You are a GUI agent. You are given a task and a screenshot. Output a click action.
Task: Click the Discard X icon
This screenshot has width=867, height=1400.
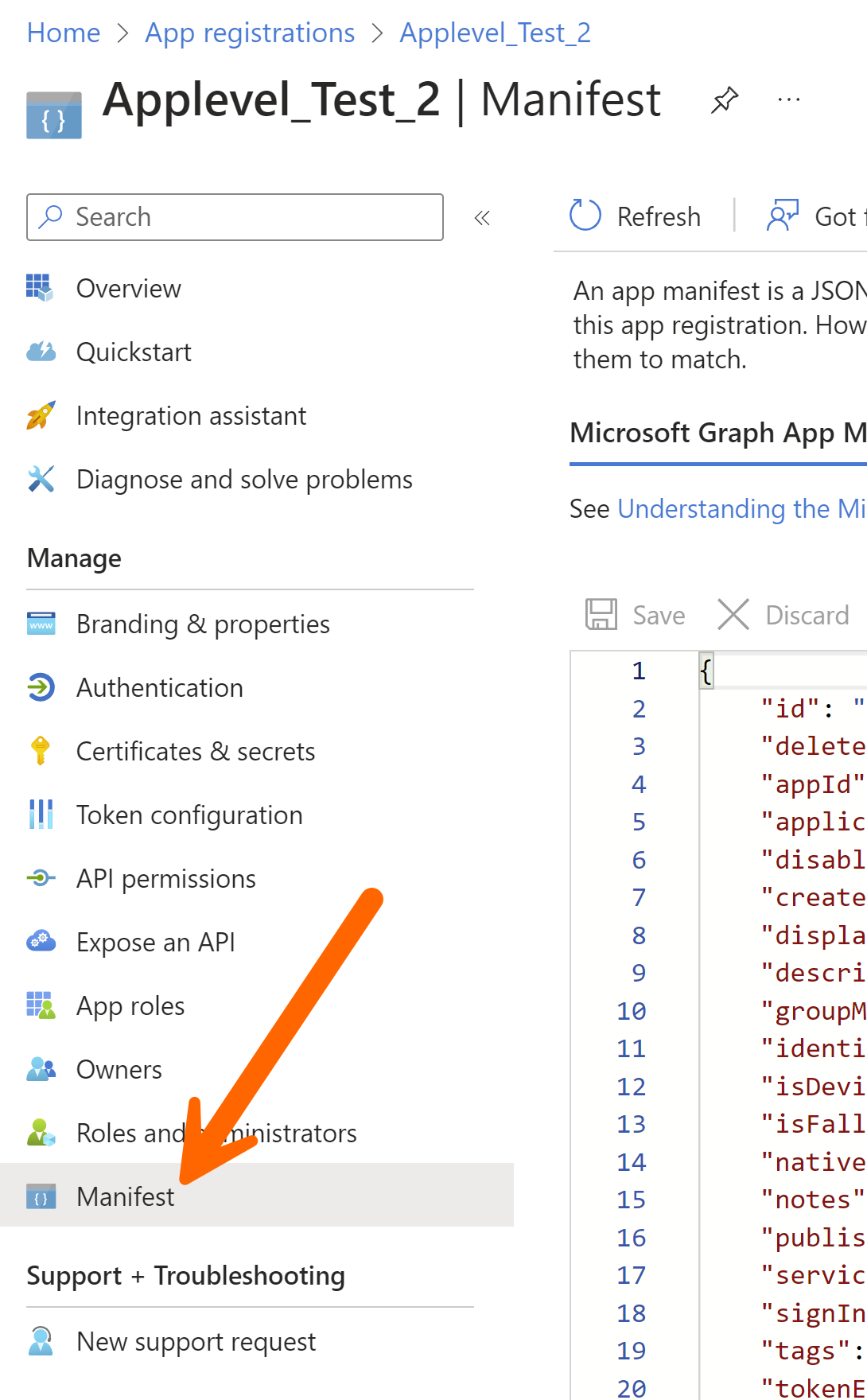point(733,614)
